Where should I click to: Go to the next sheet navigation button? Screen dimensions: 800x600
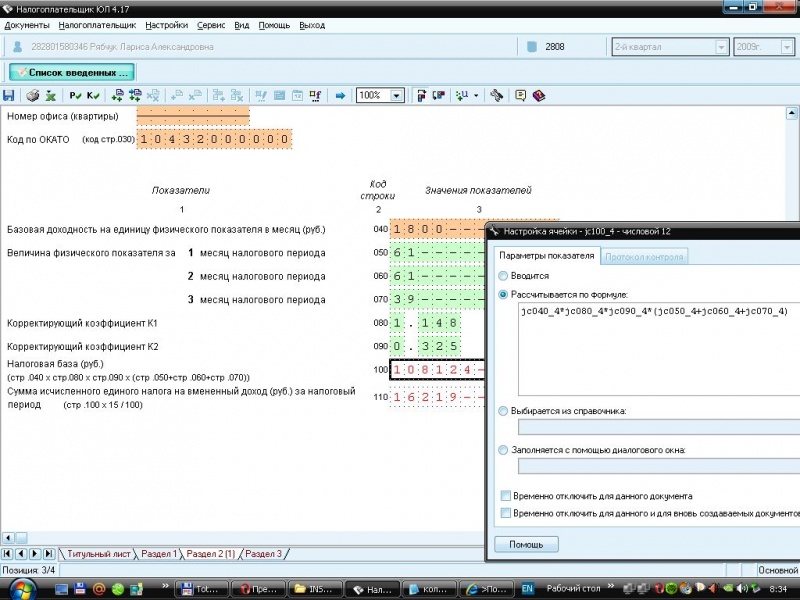coord(35,554)
